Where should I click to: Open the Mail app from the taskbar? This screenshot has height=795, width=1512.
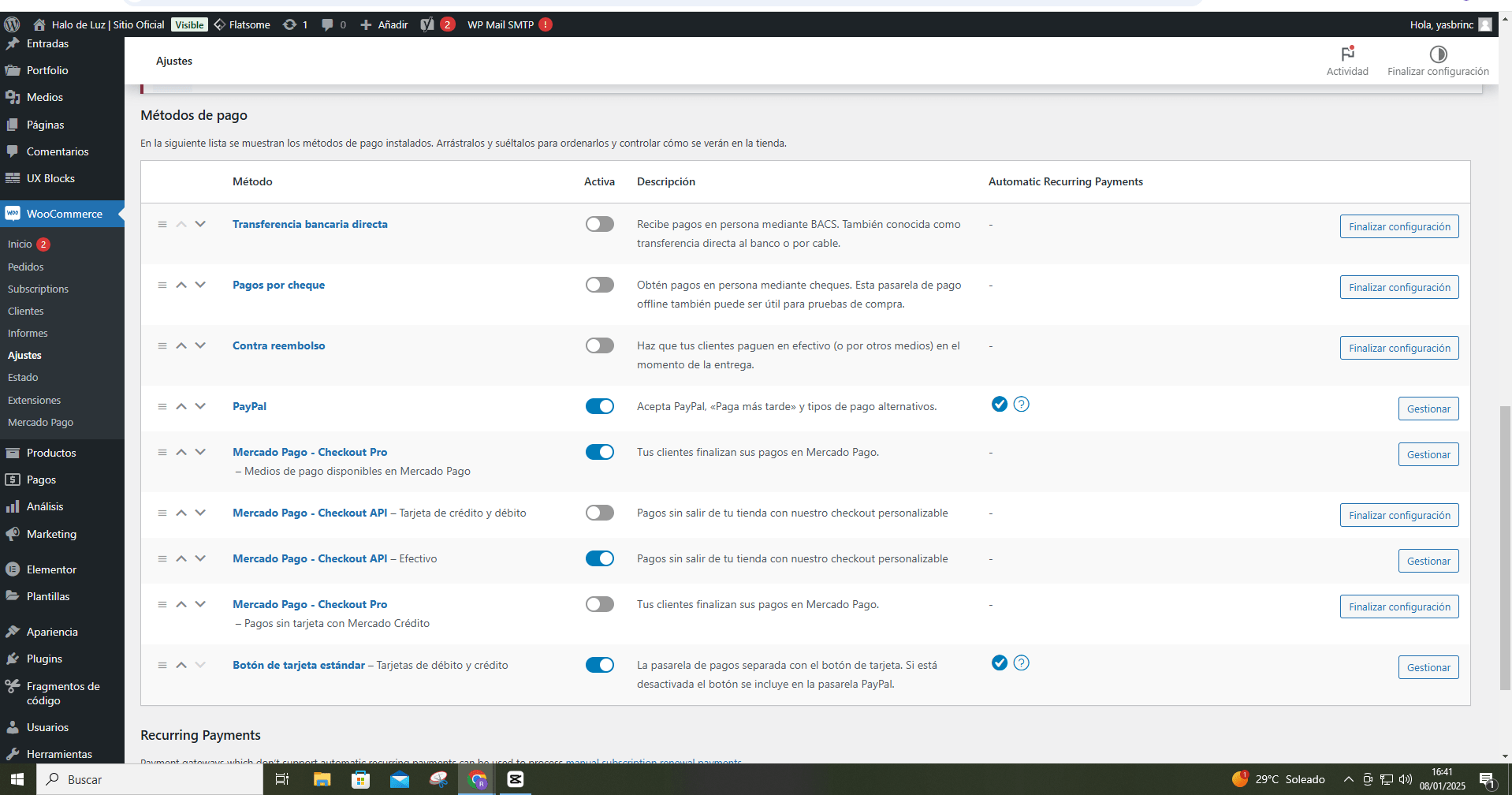click(400, 779)
